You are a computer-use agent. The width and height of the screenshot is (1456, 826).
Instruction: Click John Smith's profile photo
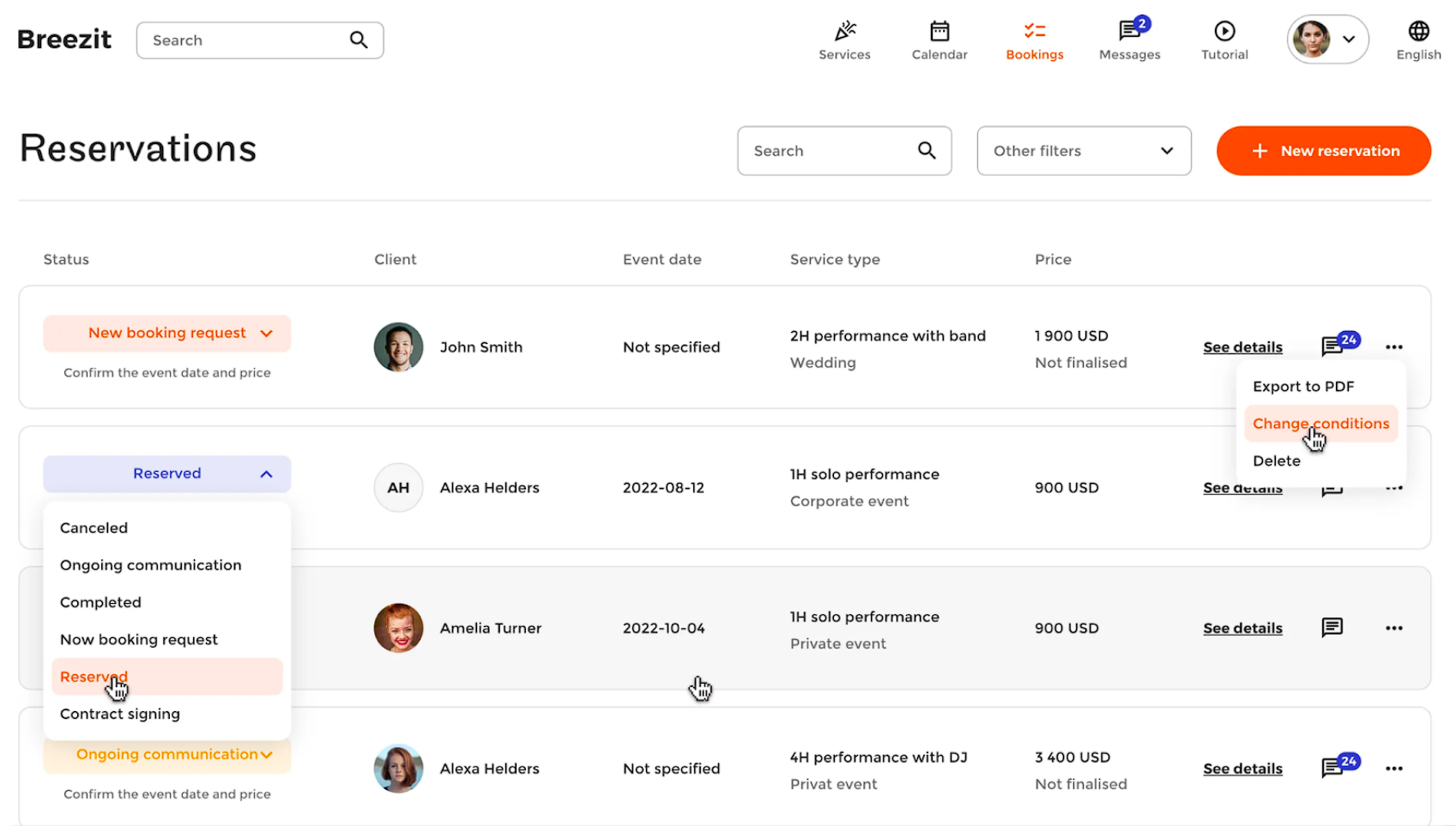399,347
